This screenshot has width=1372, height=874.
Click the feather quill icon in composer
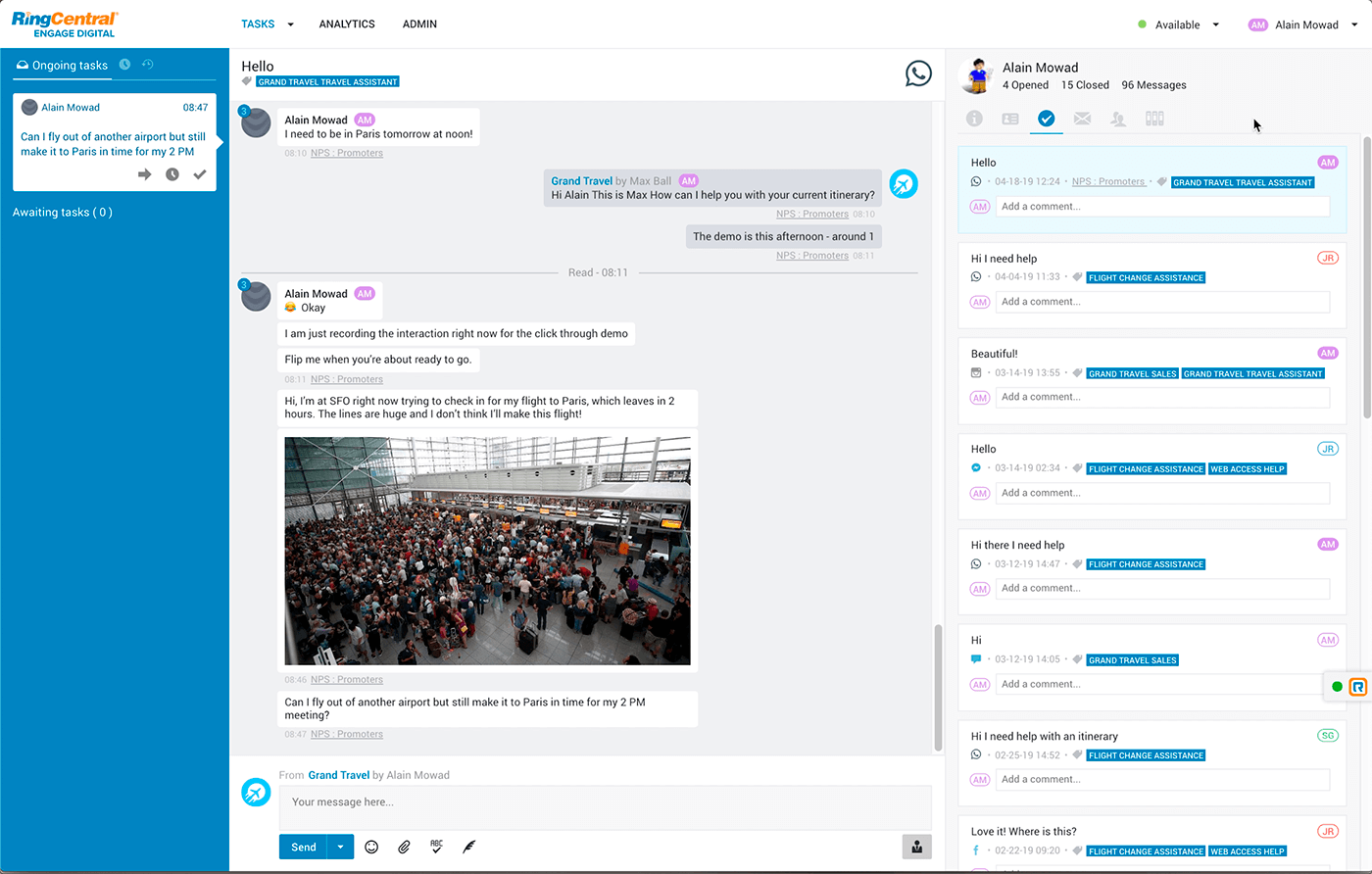469,847
